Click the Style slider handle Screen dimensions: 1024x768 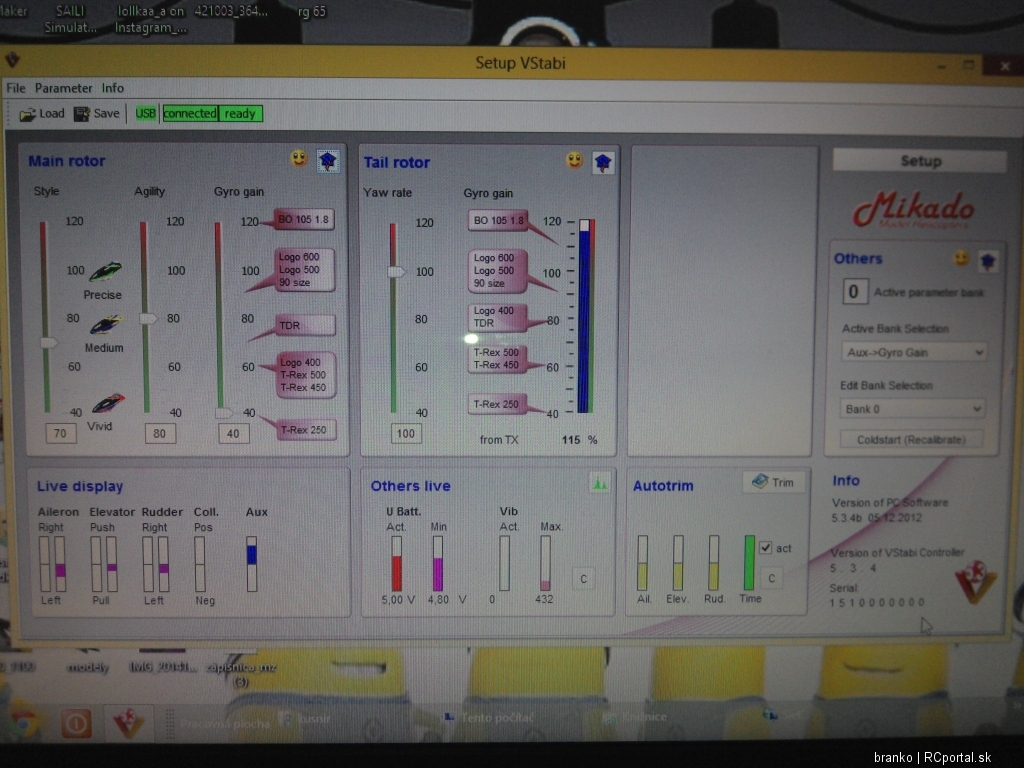(x=49, y=342)
